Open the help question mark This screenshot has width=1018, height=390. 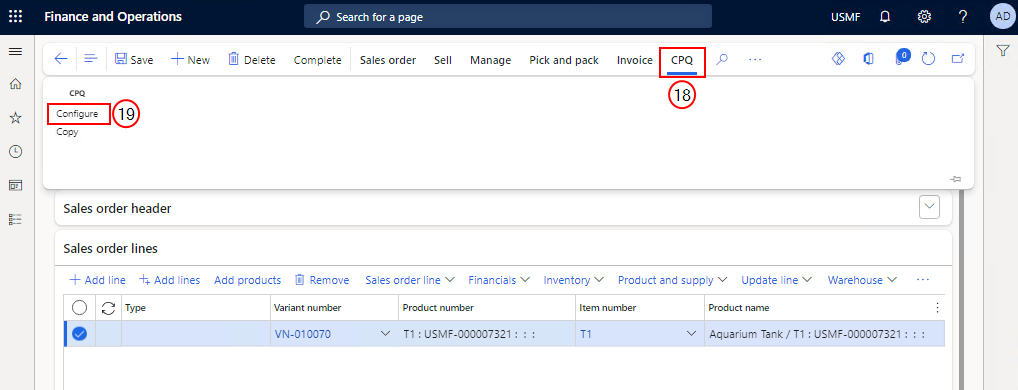[x=963, y=17]
